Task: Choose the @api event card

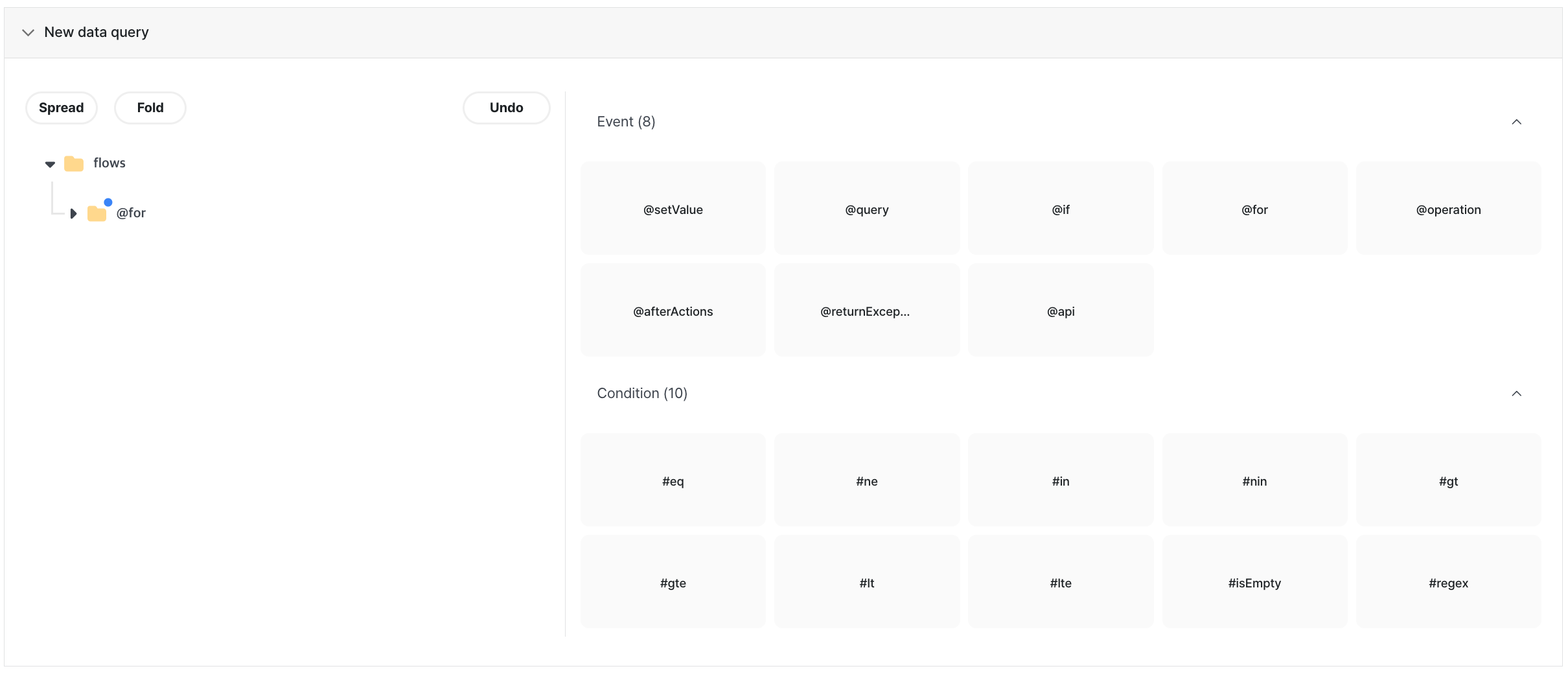Action: [1061, 311]
